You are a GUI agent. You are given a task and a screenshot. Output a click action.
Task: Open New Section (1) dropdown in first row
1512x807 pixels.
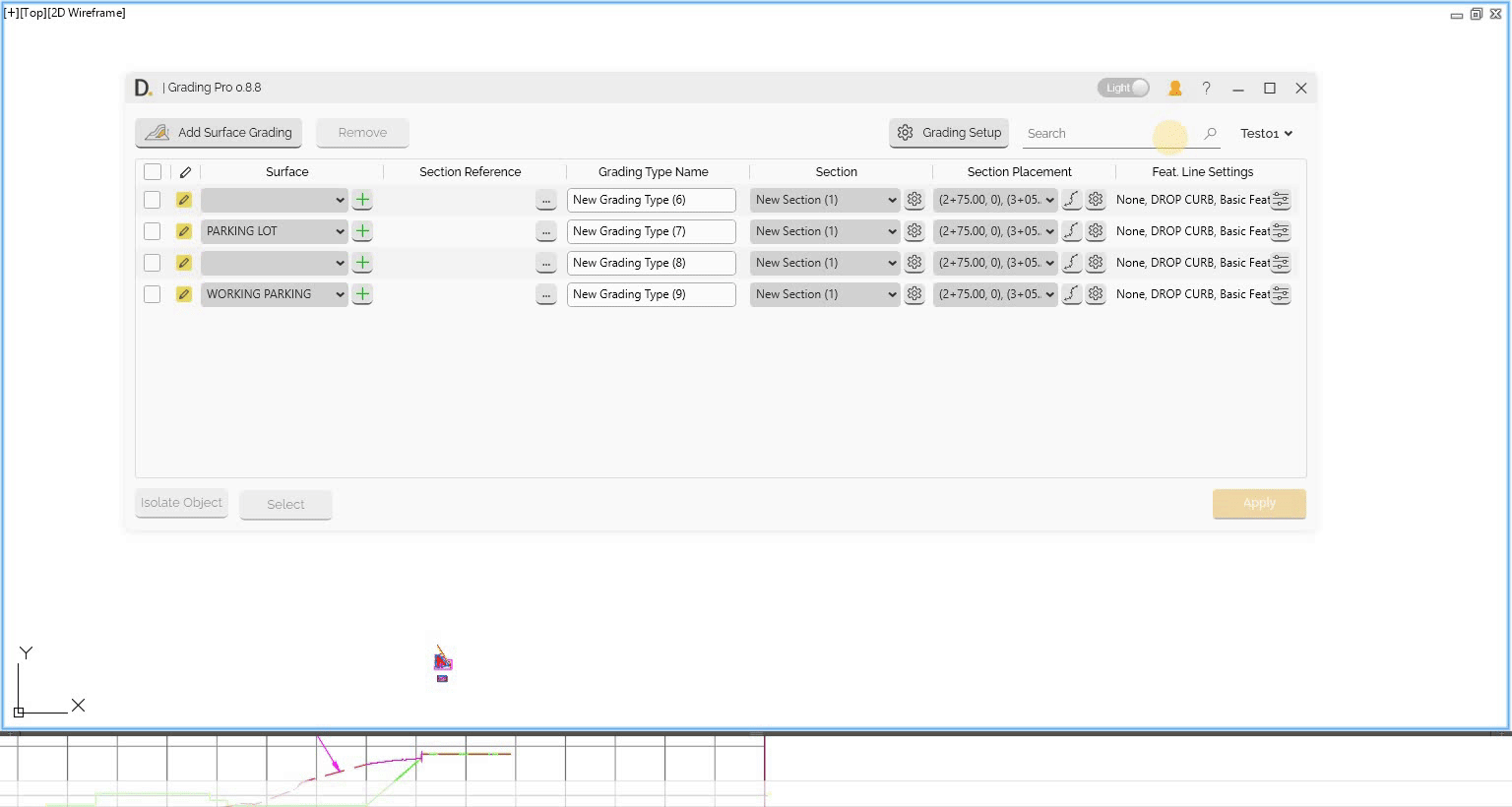click(x=825, y=200)
